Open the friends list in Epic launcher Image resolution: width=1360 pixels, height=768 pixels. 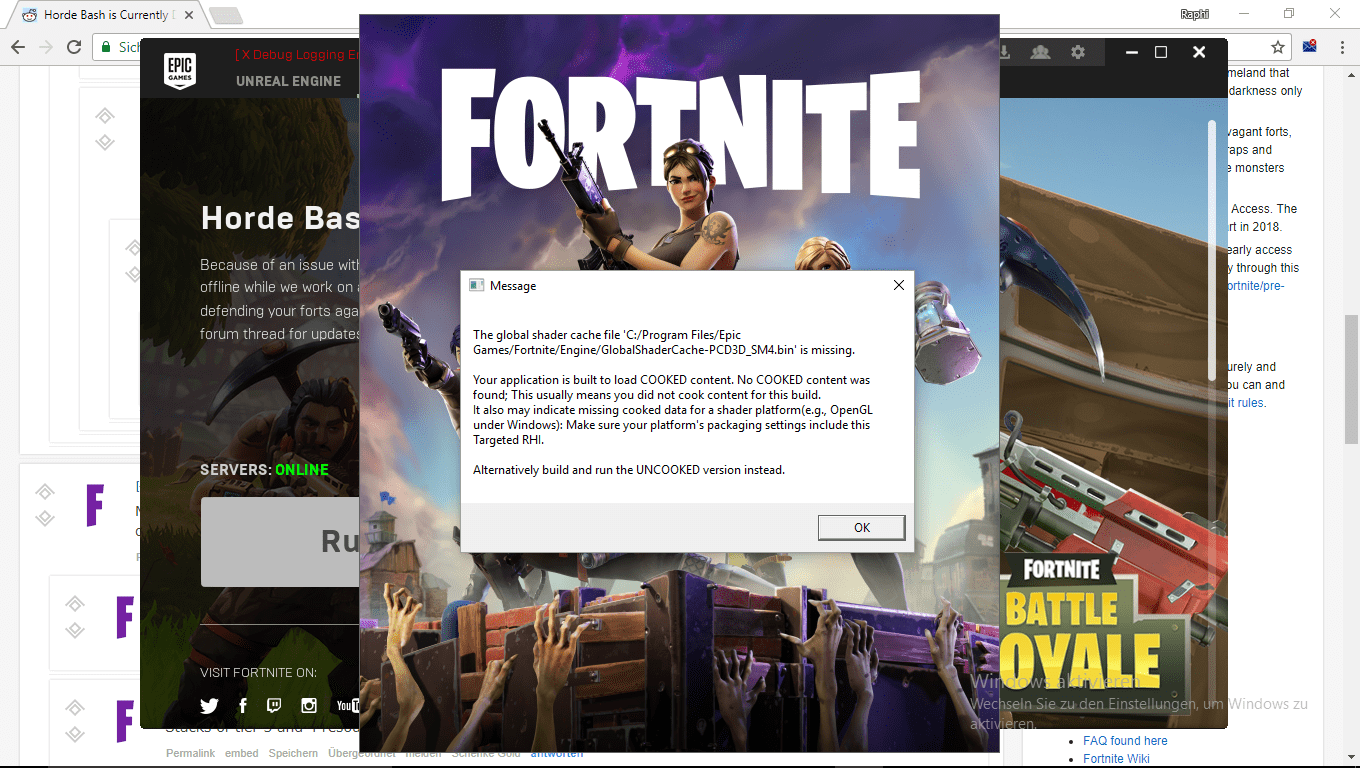pyautogui.click(x=1040, y=52)
